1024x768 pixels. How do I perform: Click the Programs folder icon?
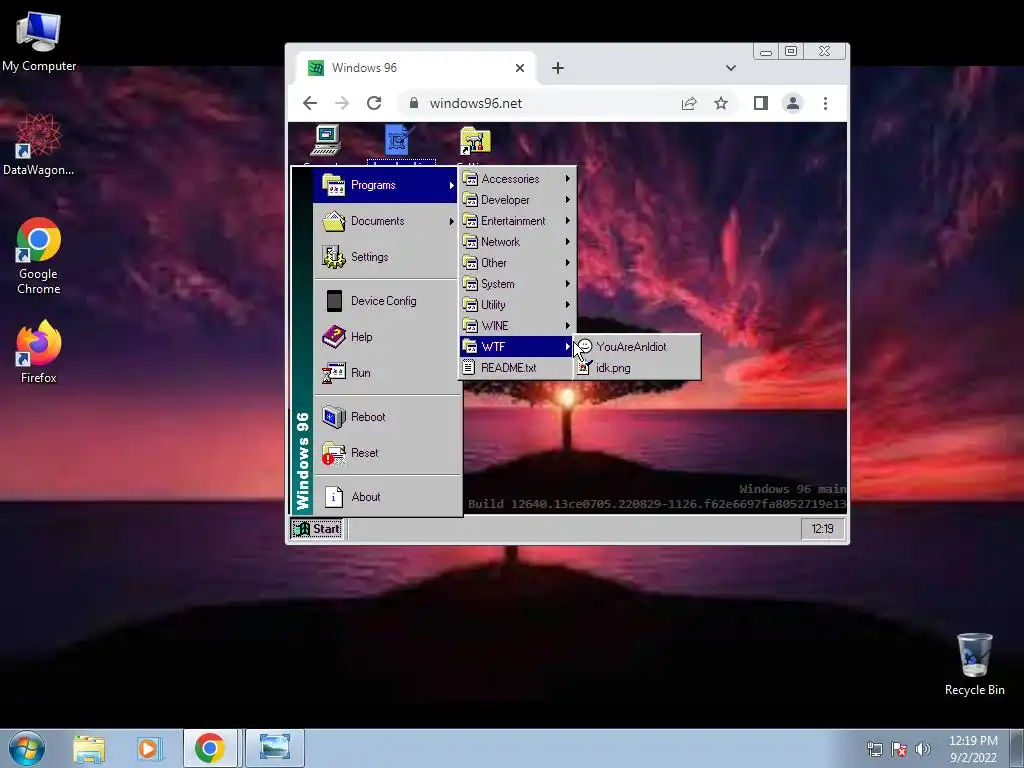coord(334,185)
